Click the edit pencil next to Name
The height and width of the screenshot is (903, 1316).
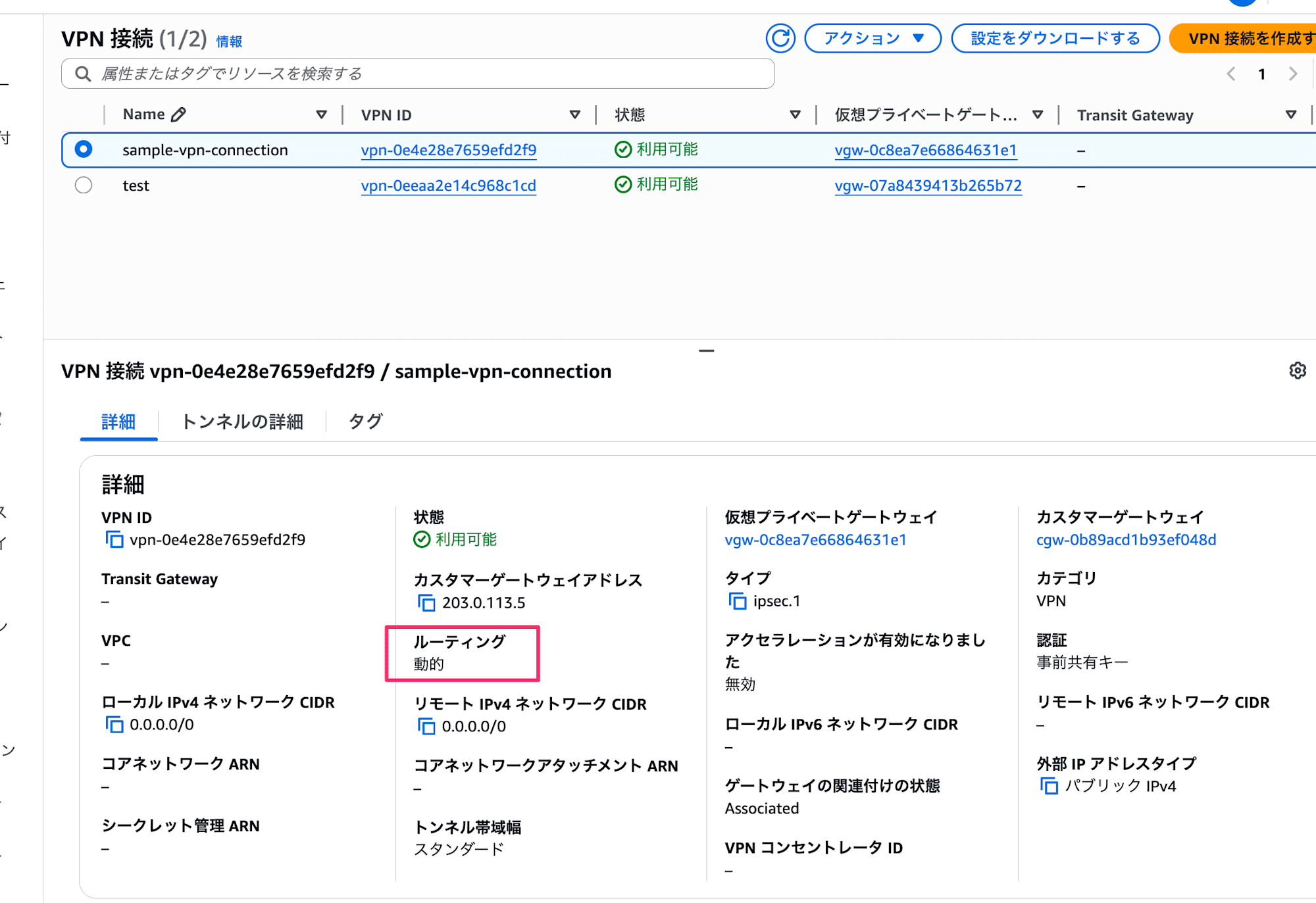(x=178, y=114)
